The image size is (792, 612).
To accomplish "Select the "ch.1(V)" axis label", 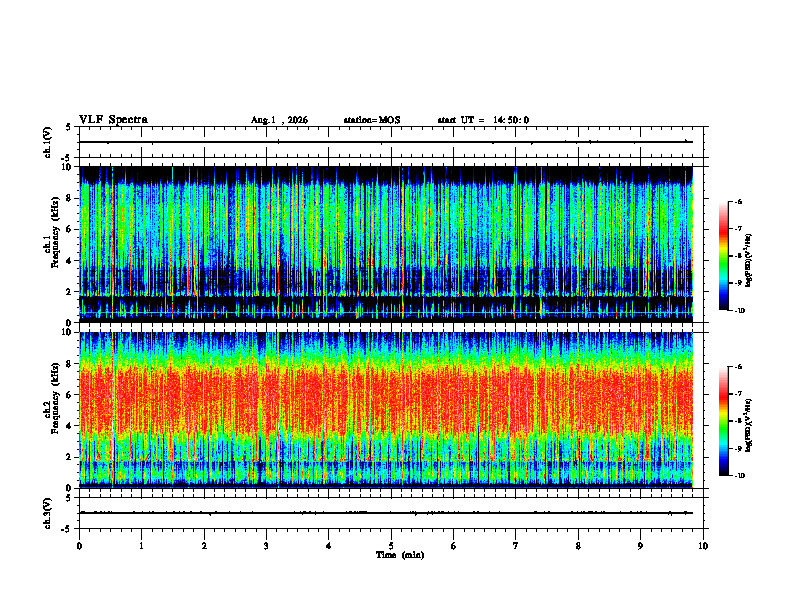I will click(x=48, y=142).
